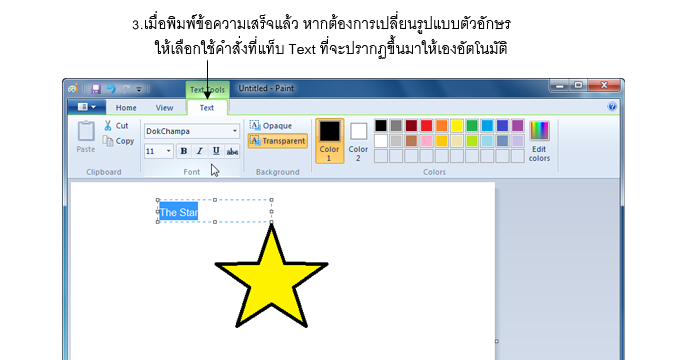680x360 pixels.
Task: Toggle Underline formatting button
Action: 216,151
